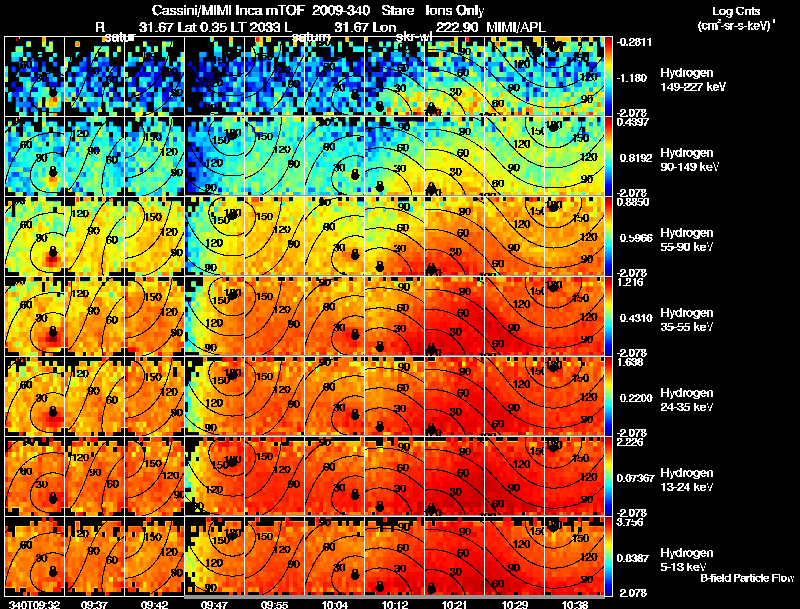The image size is (800, 609).
Task: Click the '55-90 keV' energy label
Action: coord(686,247)
